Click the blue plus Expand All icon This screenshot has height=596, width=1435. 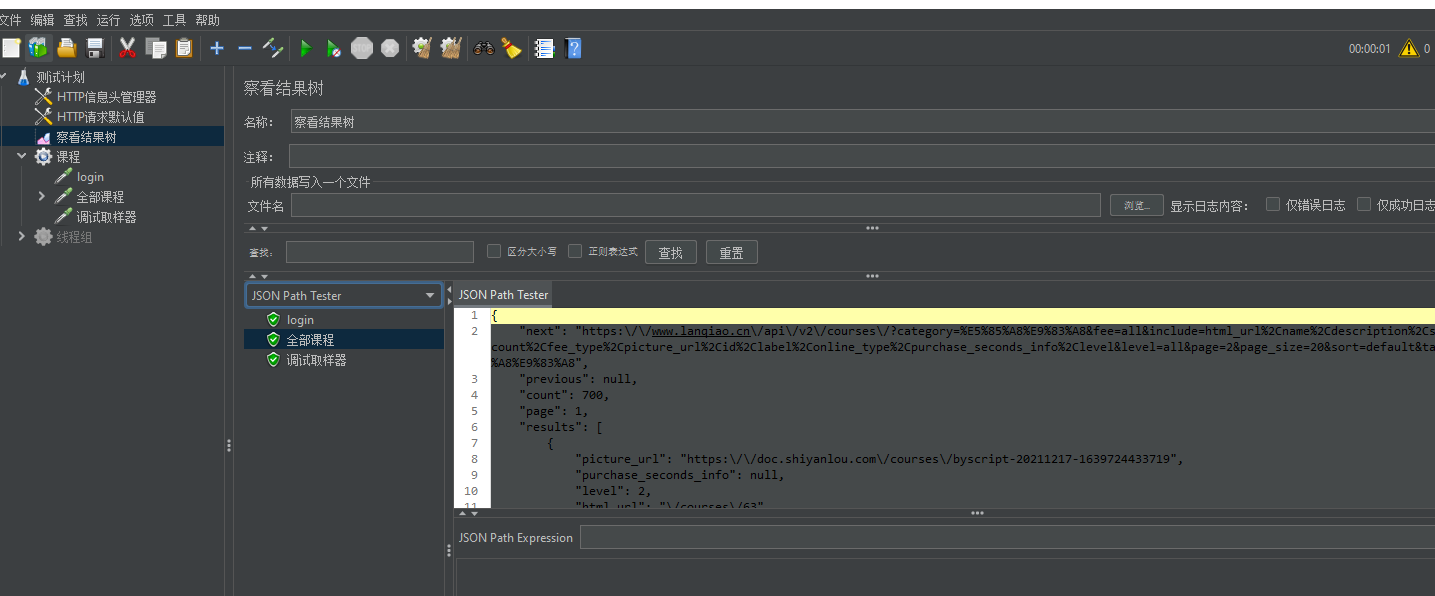[217, 47]
